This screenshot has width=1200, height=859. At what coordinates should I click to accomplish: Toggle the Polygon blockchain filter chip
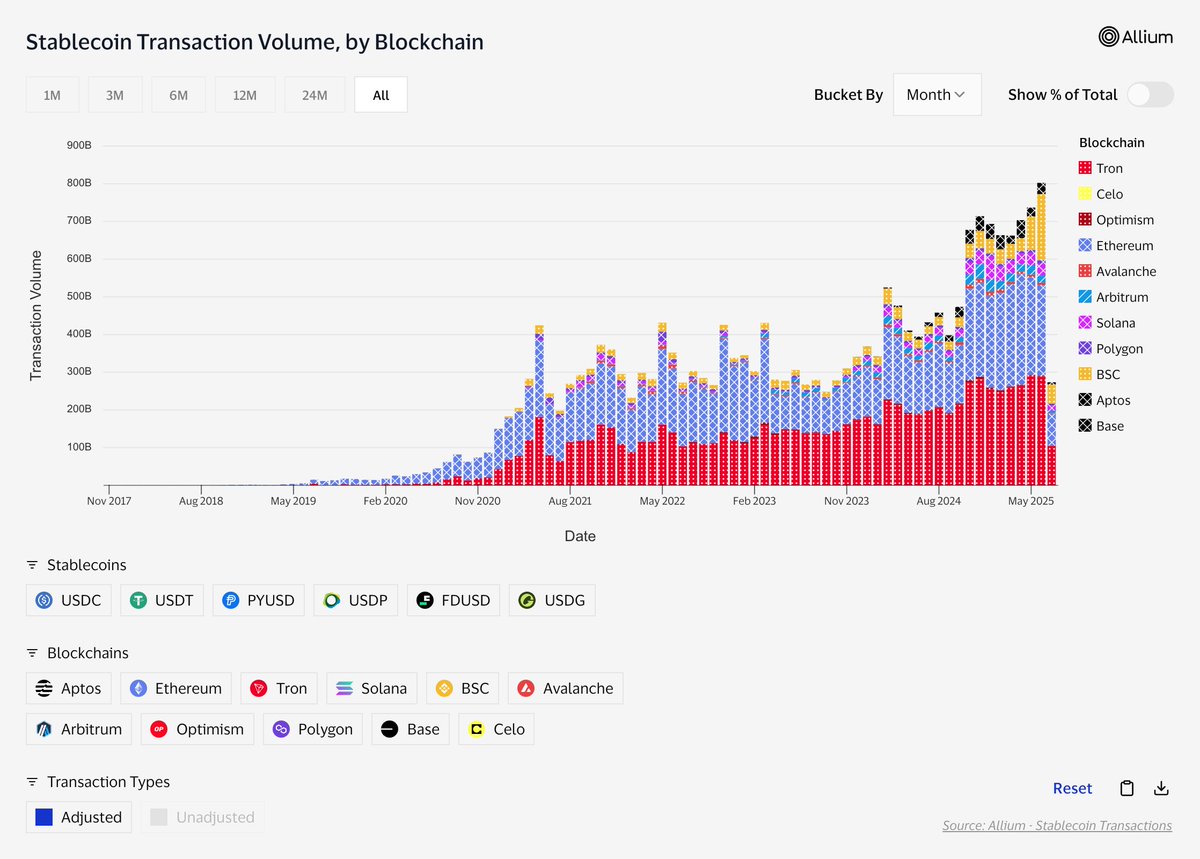click(313, 729)
